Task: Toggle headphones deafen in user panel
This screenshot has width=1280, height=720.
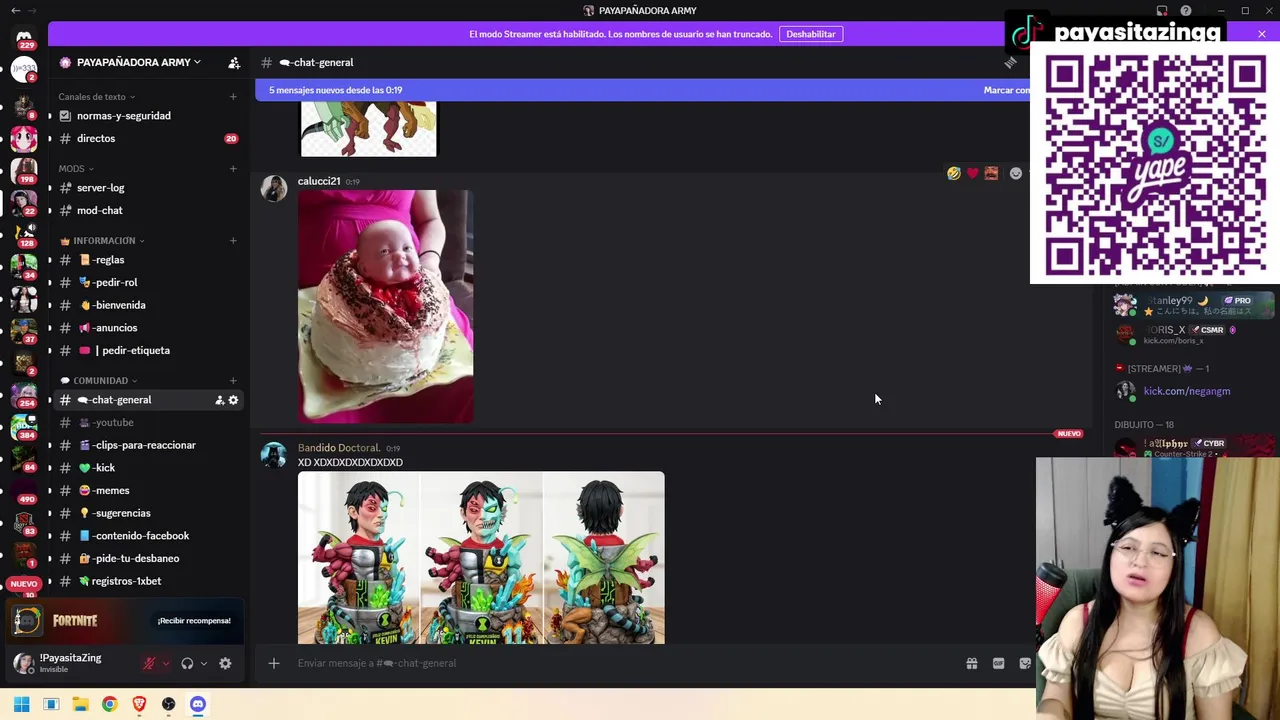Action: 187,663
